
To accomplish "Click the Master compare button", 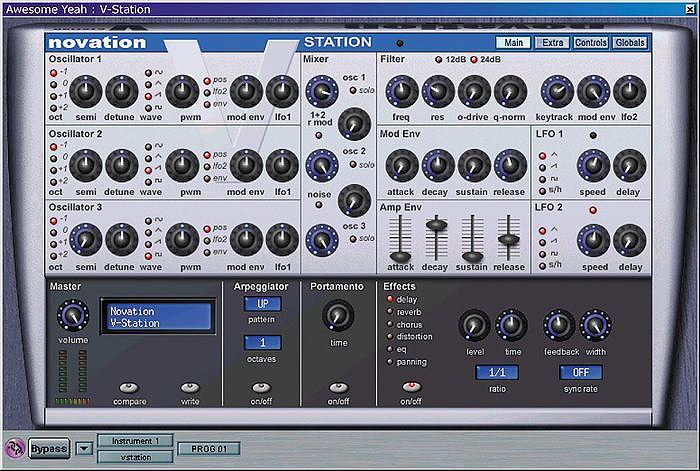I will 129,387.
